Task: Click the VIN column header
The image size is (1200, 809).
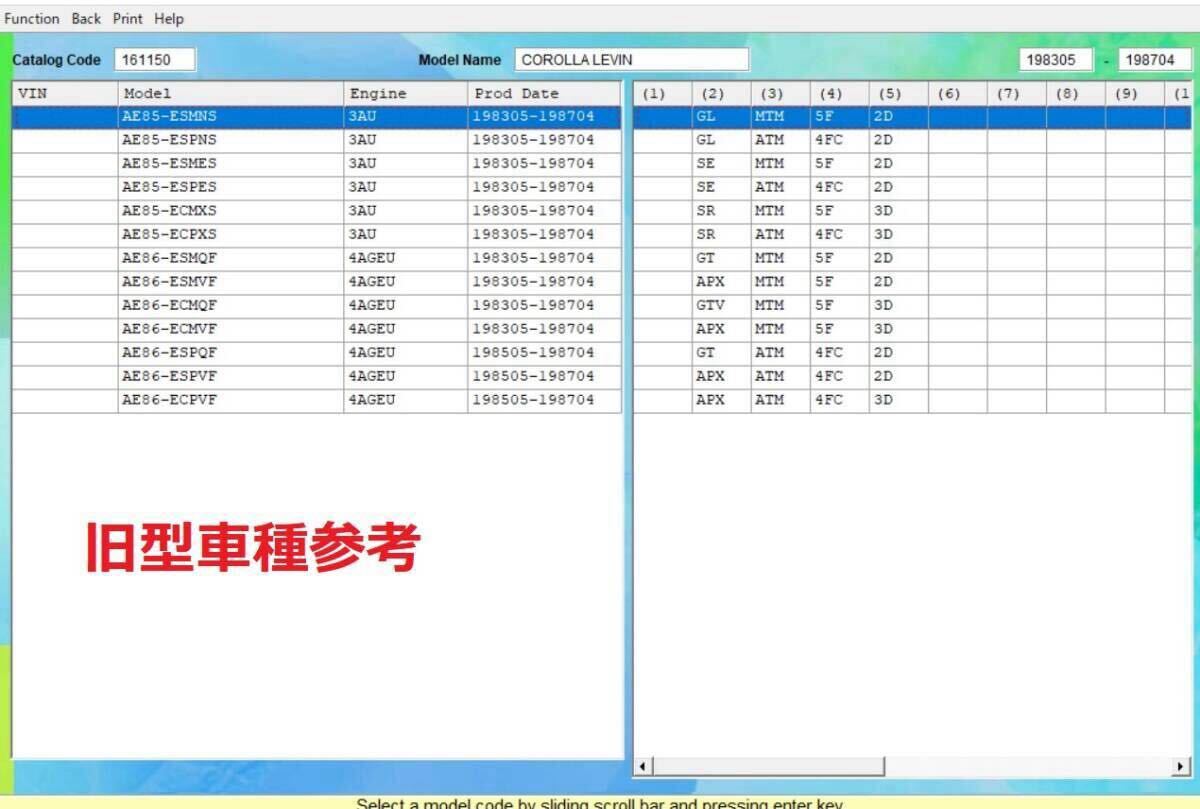Action: 65,93
